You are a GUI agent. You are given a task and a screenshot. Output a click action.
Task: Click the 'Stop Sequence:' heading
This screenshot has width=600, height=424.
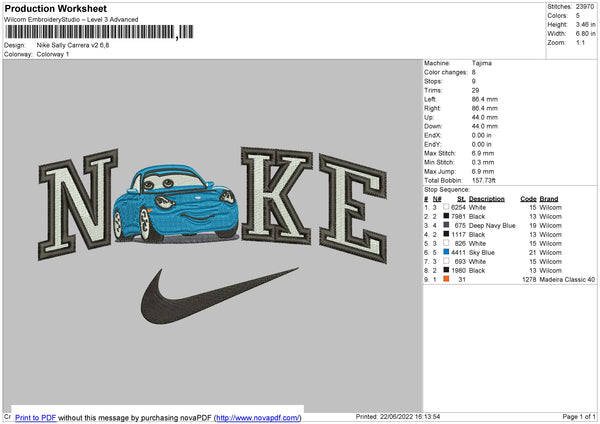coord(447,189)
